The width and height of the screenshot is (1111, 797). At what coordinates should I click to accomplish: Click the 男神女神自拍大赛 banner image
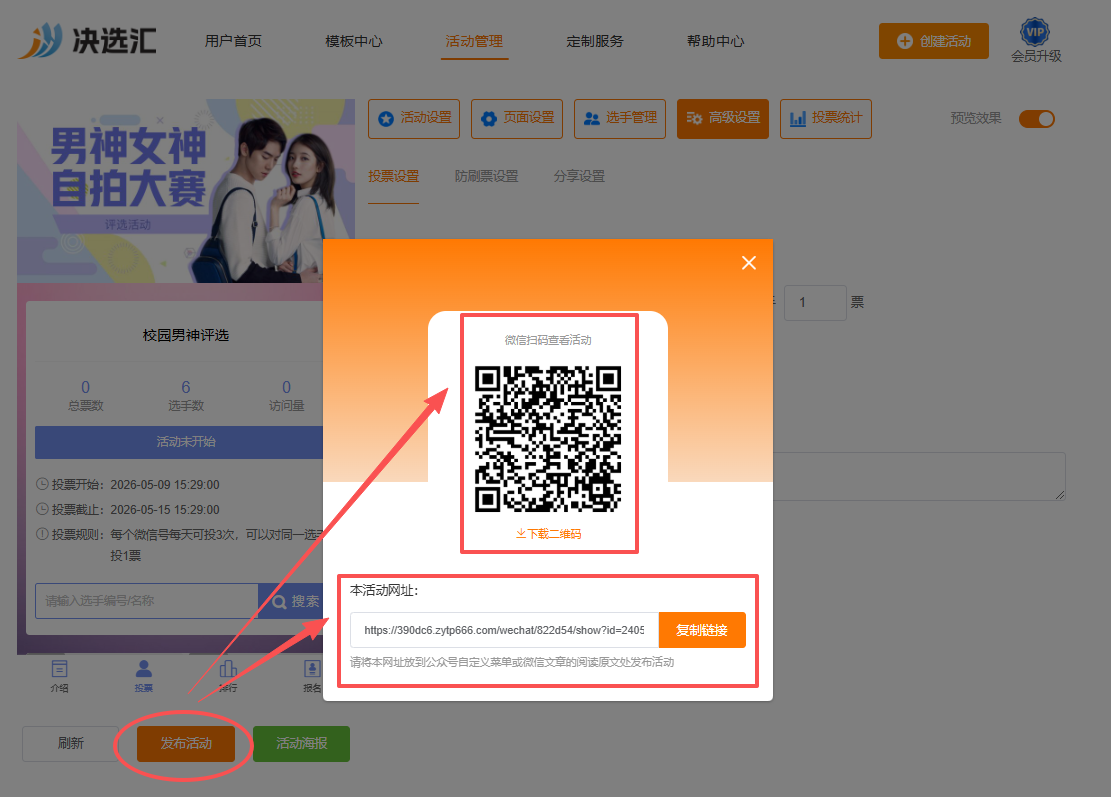tap(186, 191)
